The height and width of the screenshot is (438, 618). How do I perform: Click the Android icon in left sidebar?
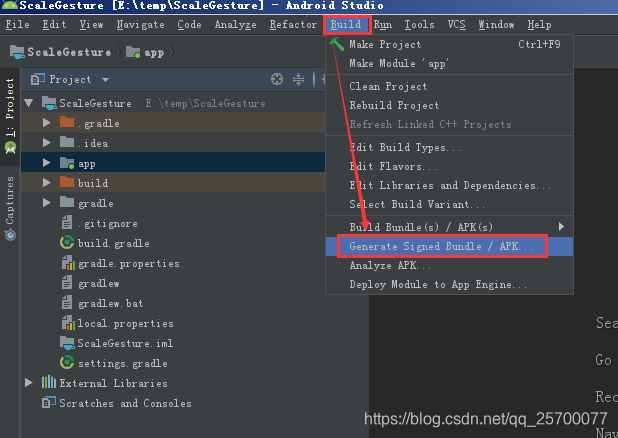pyautogui.click(x=10, y=147)
